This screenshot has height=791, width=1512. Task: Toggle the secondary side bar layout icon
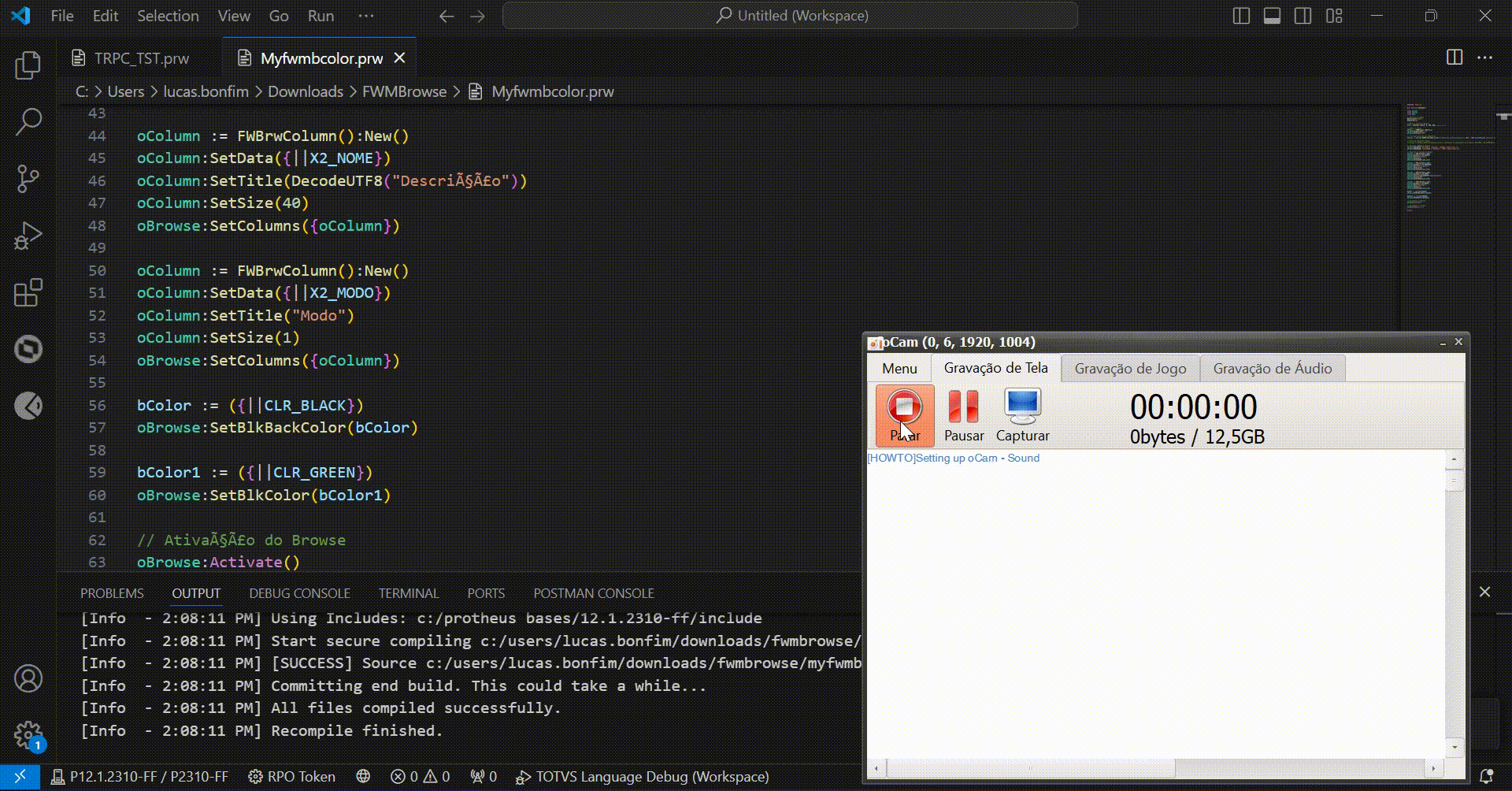[1303, 16]
